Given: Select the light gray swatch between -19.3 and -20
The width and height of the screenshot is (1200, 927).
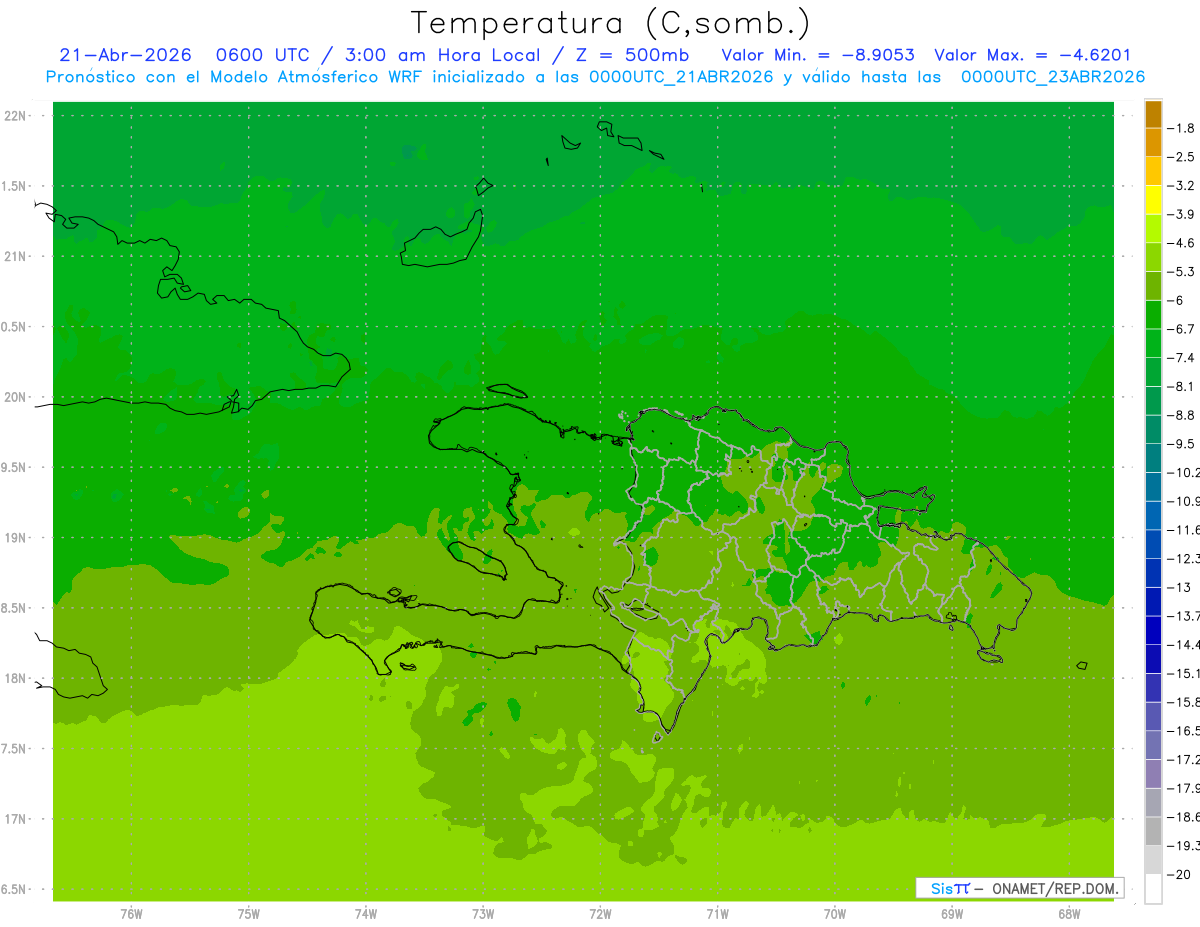Looking at the screenshot, I should click(1153, 860).
